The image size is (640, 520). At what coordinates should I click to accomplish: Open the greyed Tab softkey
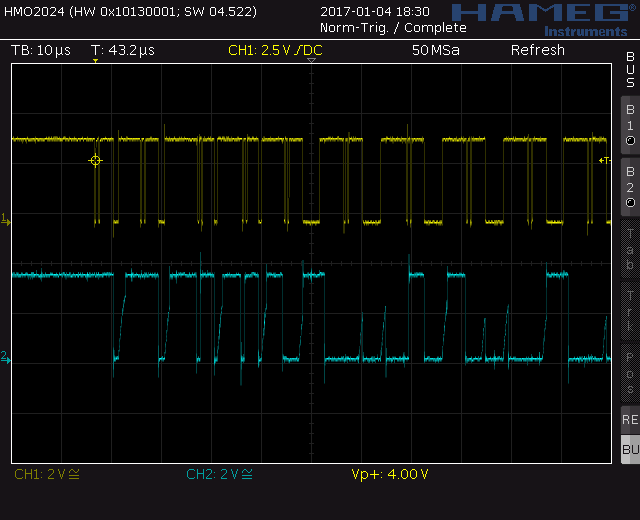pos(630,249)
